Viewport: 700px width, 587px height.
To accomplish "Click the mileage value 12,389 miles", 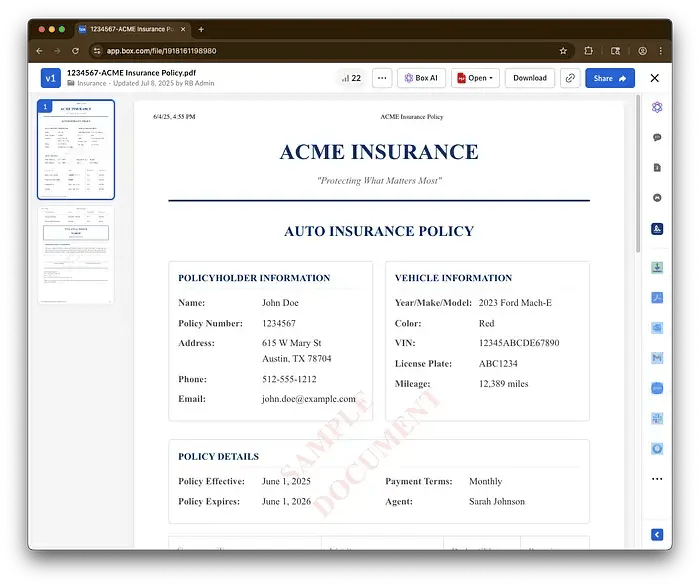I will click(503, 383).
